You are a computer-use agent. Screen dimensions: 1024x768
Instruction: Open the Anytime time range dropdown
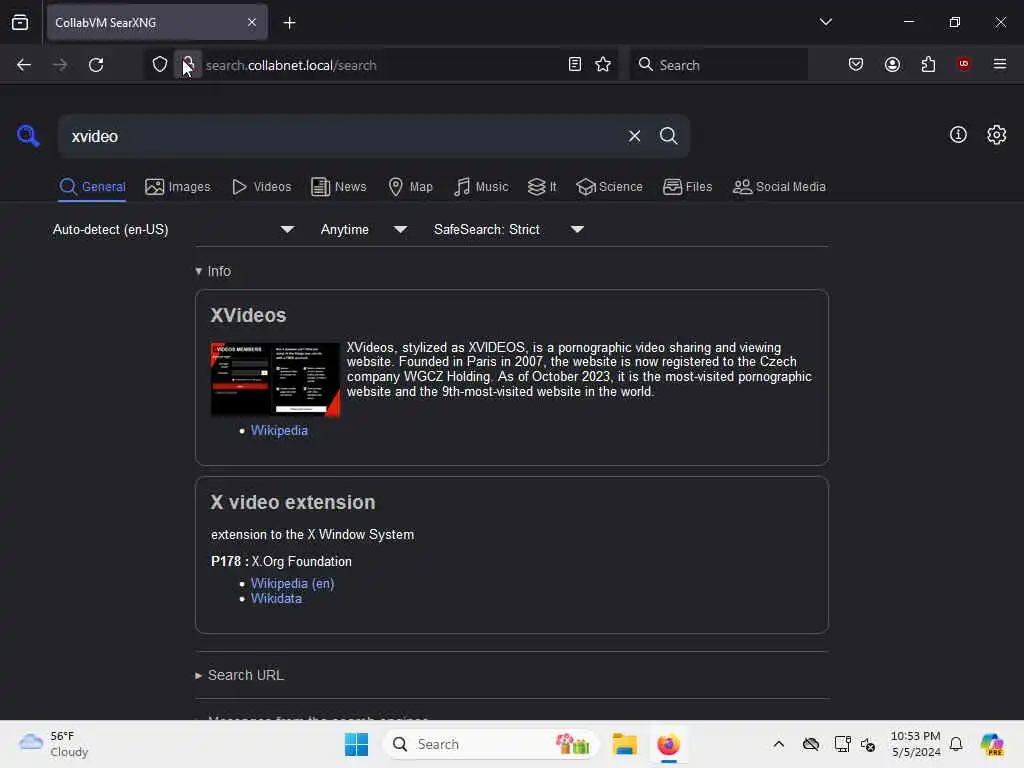tap(364, 229)
